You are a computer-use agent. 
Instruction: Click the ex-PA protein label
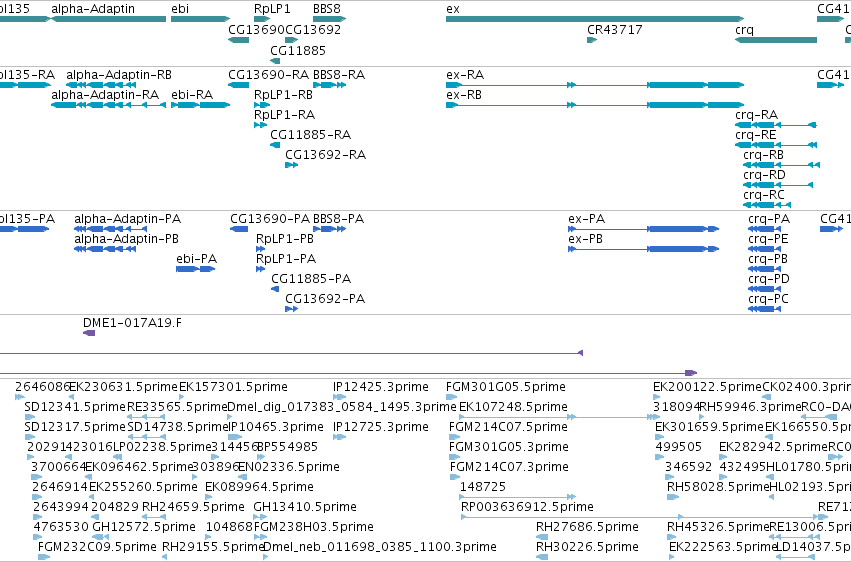pos(587,219)
